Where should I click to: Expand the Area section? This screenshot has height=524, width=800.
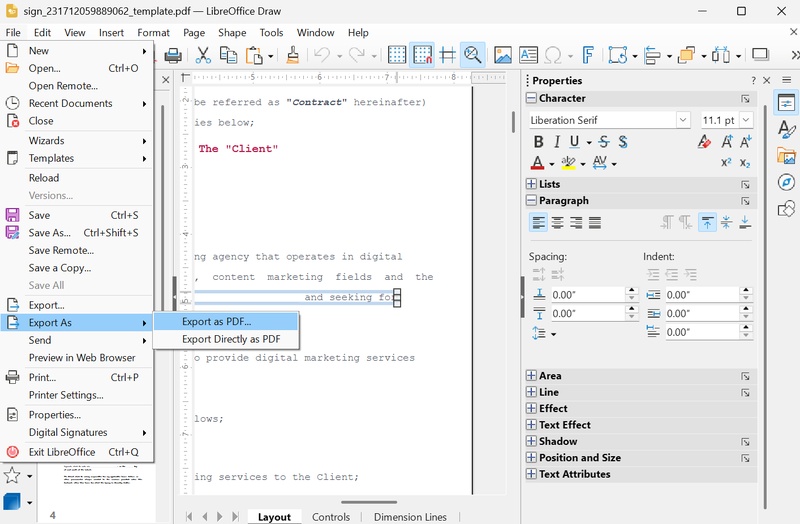[x=531, y=376]
